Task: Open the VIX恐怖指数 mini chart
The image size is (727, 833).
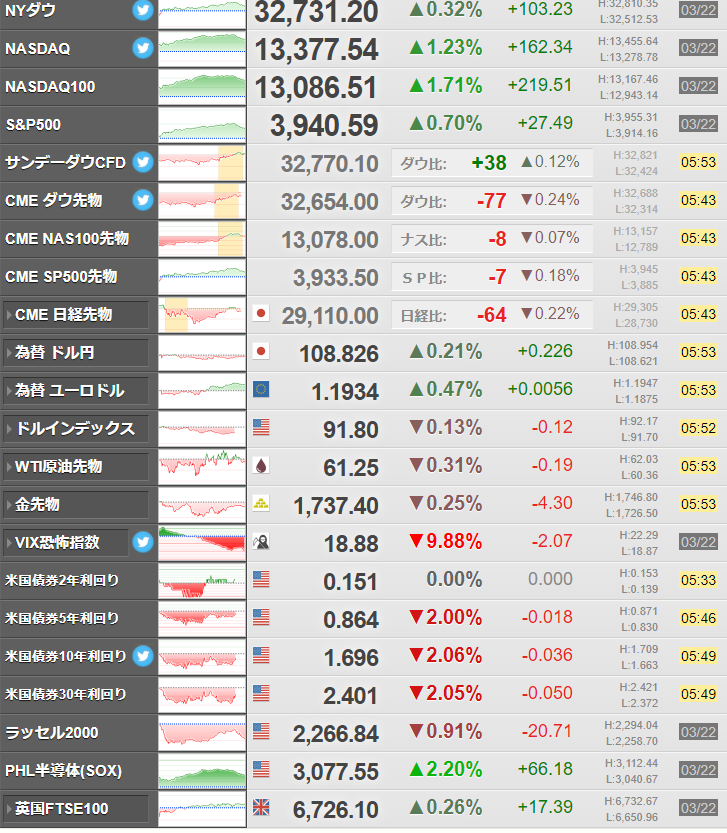Action: (x=202, y=543)
